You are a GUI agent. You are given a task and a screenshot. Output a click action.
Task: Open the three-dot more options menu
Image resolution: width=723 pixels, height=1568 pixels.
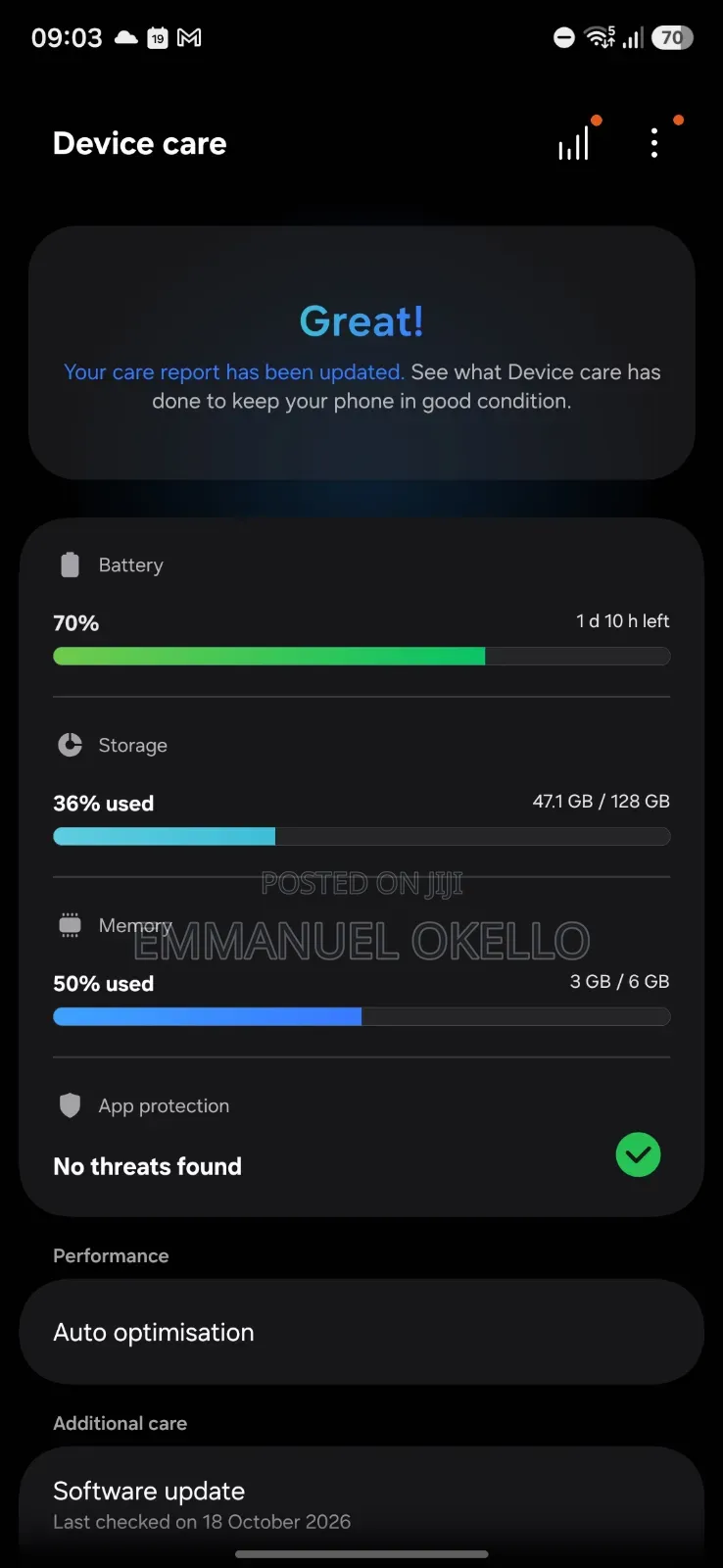pos(654,144)
